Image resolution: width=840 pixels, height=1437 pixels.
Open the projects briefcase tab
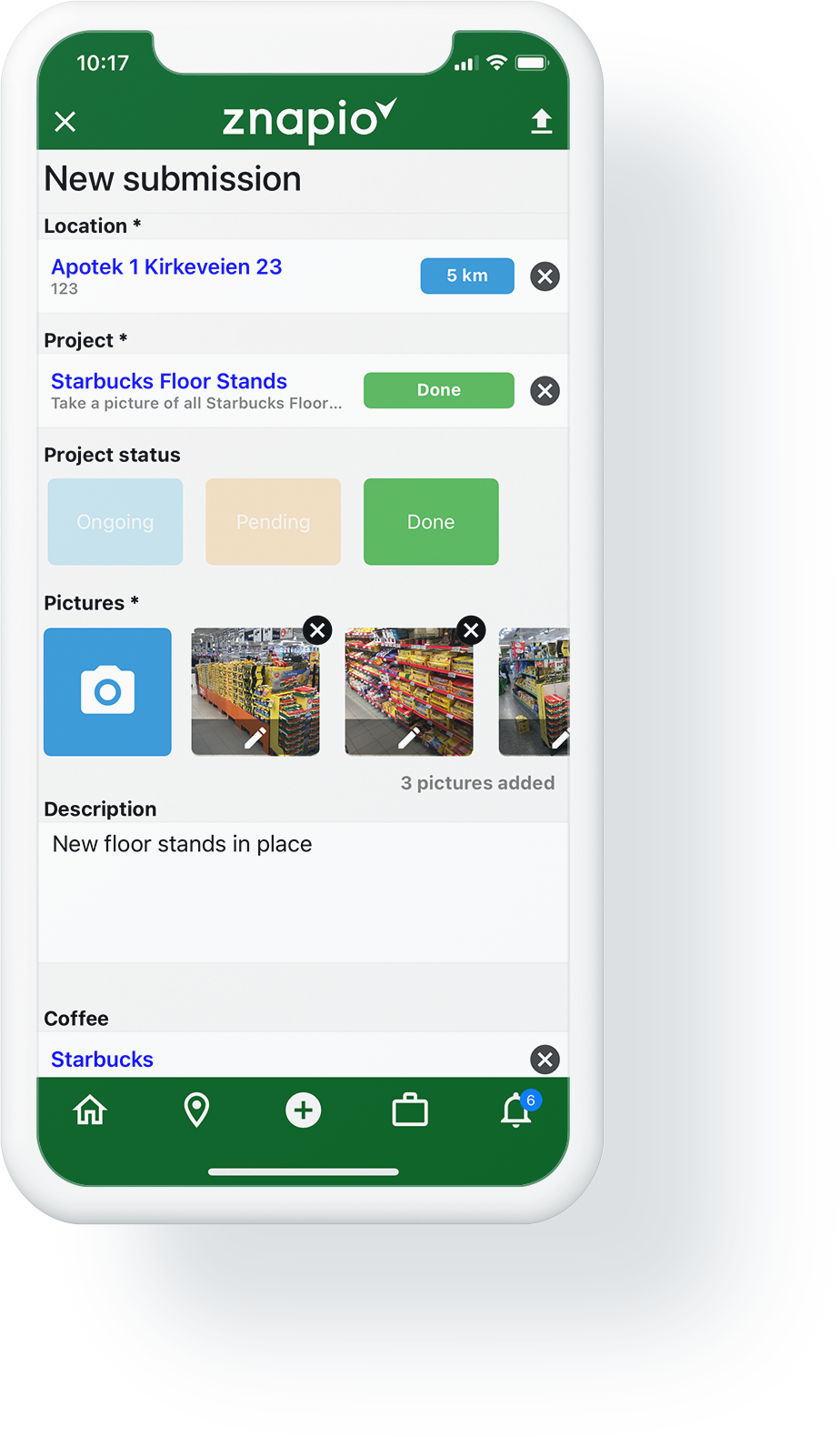pos(410,1110)
